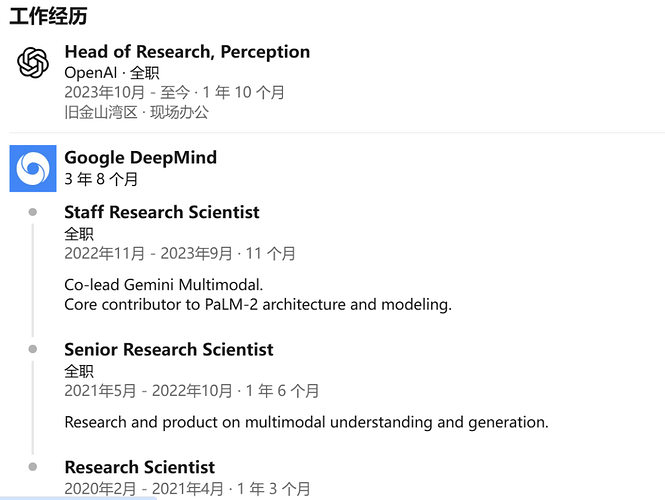
Task: Click the 2023年10月 - 至今 date range
Action: (127, 92)
